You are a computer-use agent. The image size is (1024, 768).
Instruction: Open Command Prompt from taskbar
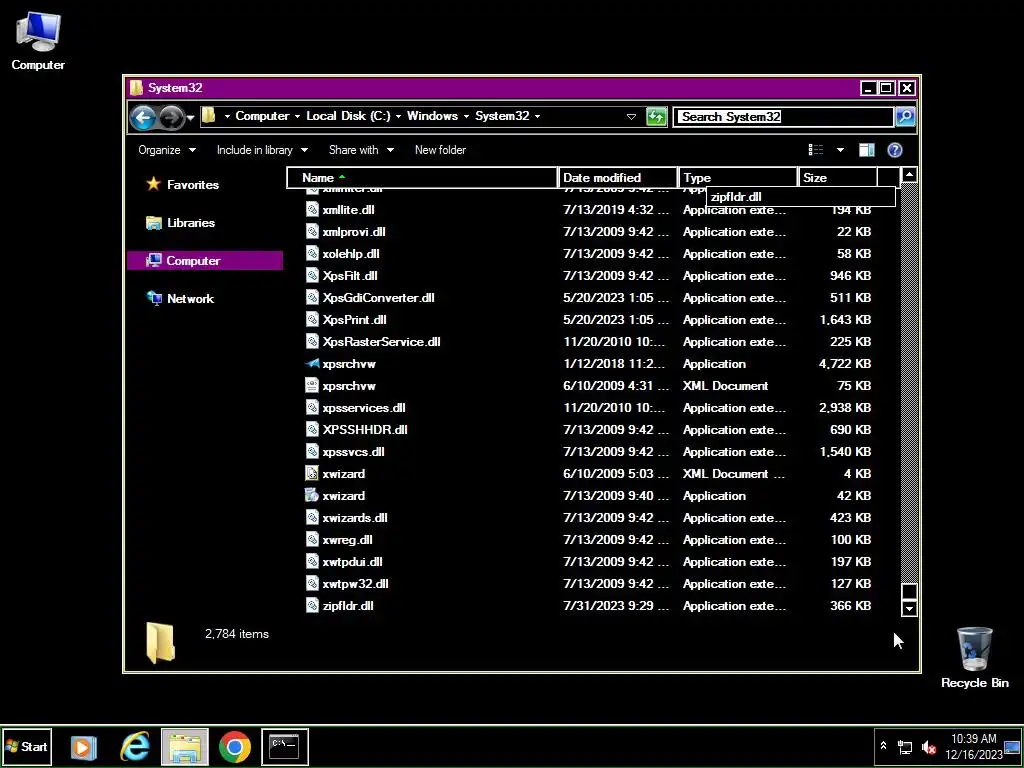[284, 746]
